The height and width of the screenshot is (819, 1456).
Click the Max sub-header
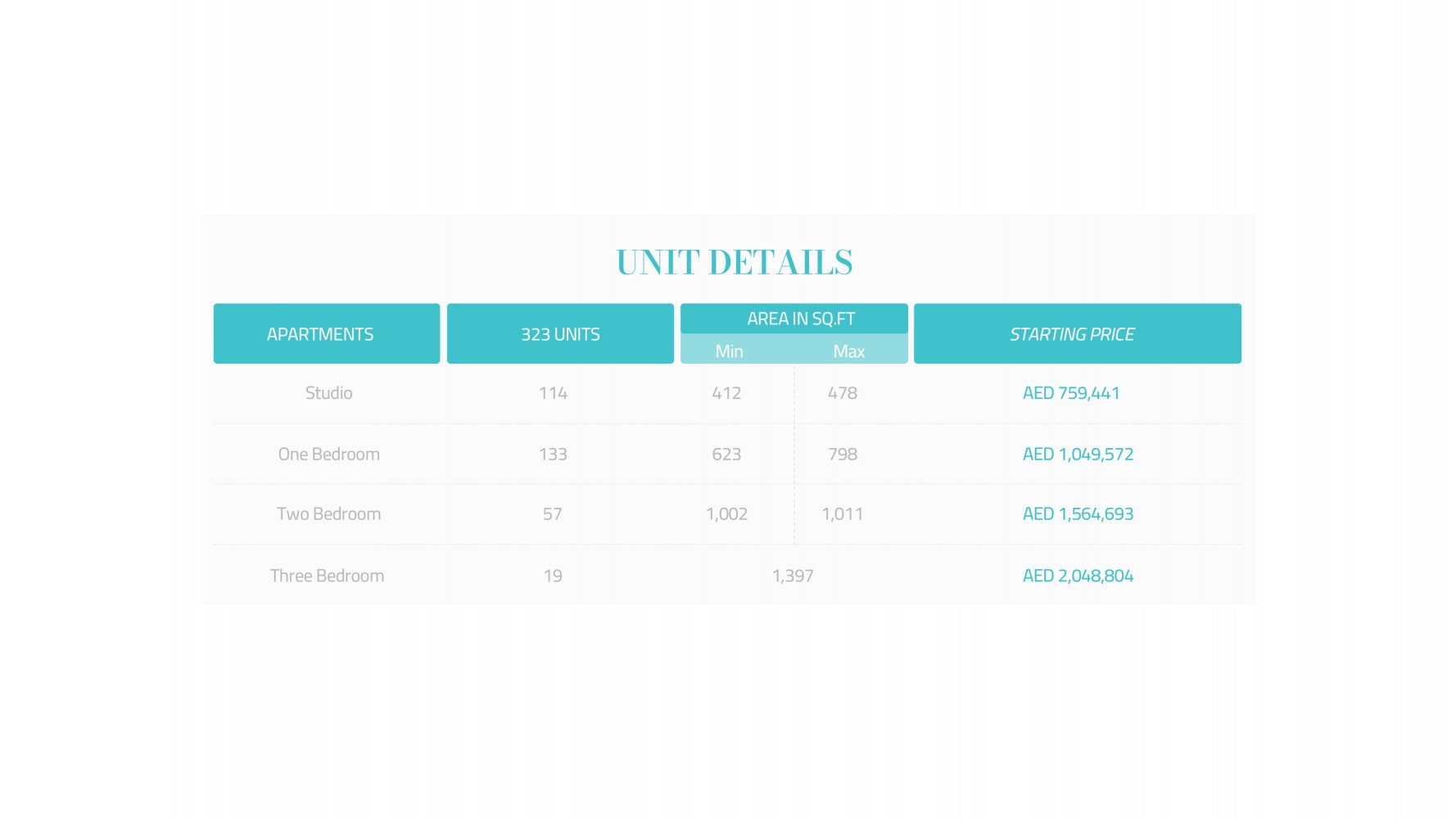coord(848,351)
